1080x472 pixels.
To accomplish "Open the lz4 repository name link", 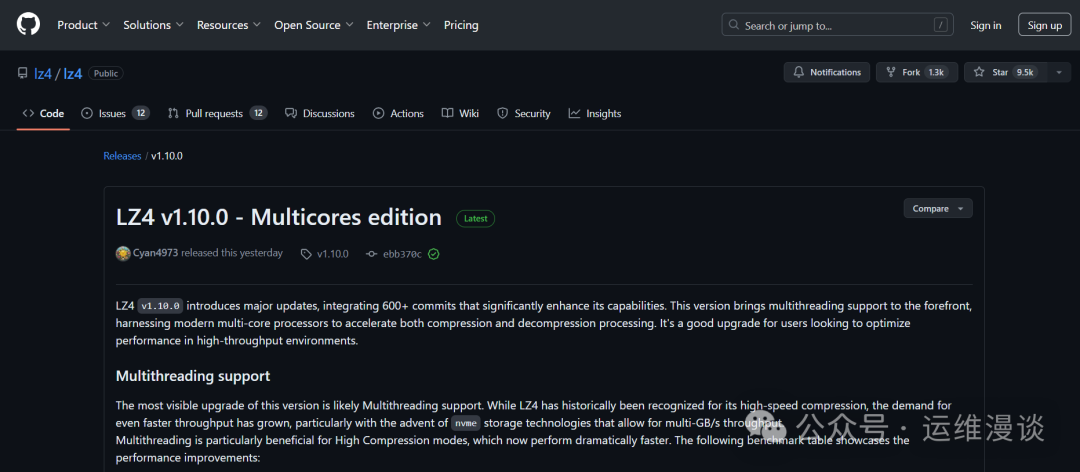I will click(73, 73).
